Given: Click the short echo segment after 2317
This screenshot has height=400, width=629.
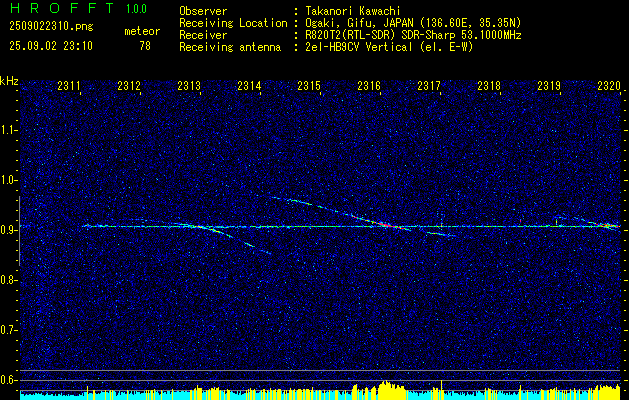Looking at the screenshot, I should point(441,234).
